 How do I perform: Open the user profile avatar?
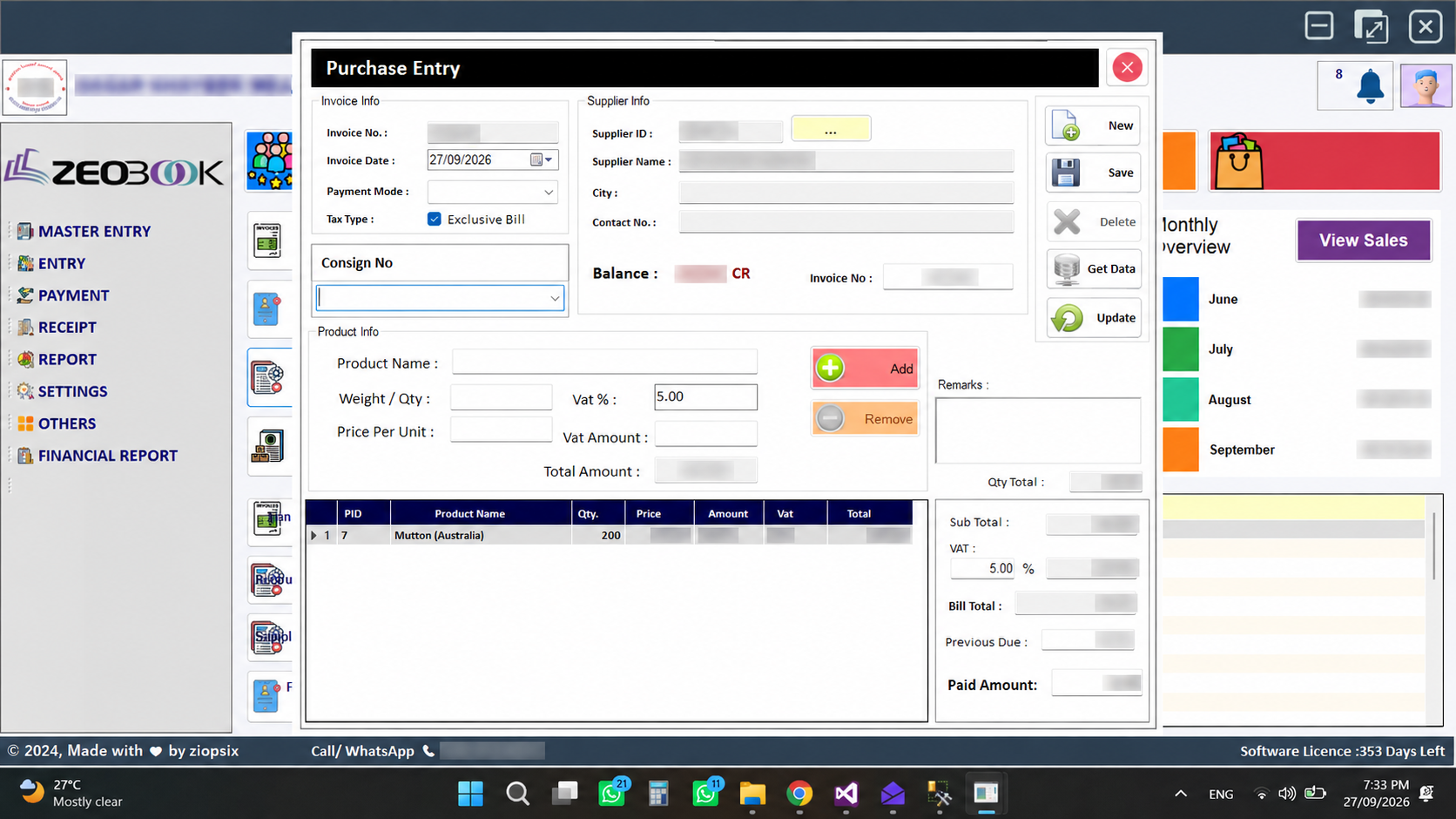(1426, 86)
